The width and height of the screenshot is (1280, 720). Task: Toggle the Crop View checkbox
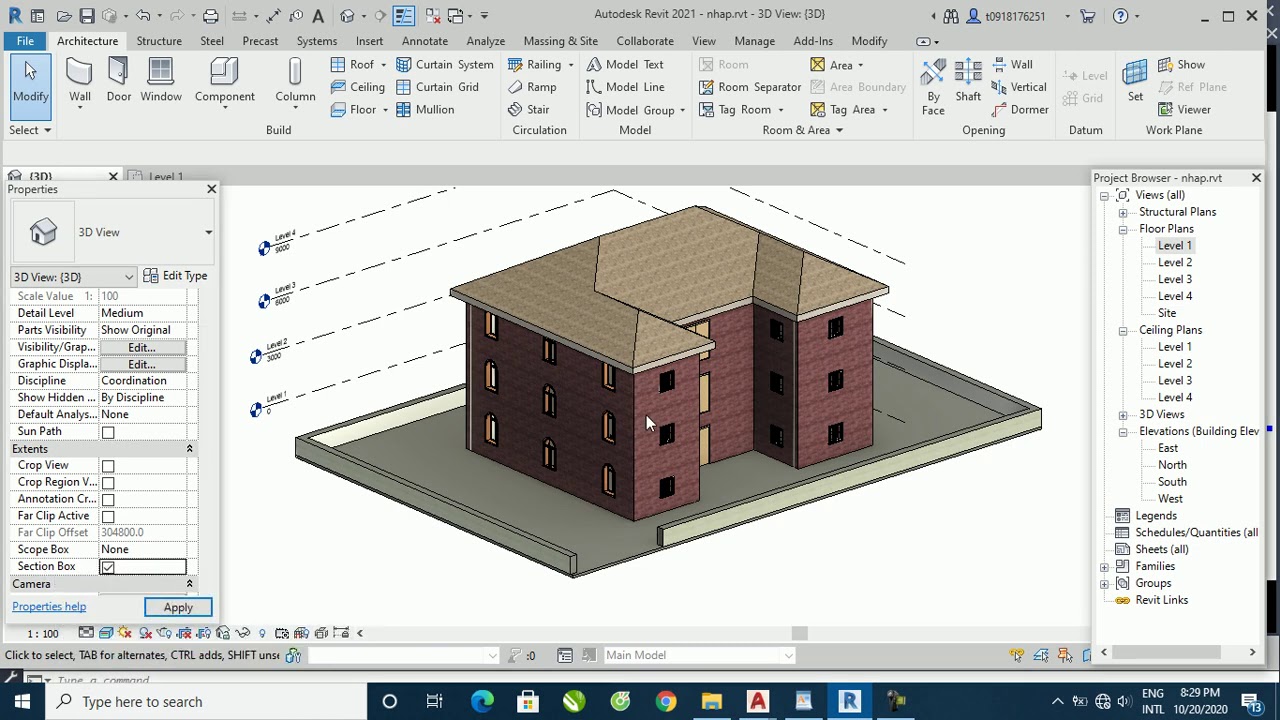108,466
